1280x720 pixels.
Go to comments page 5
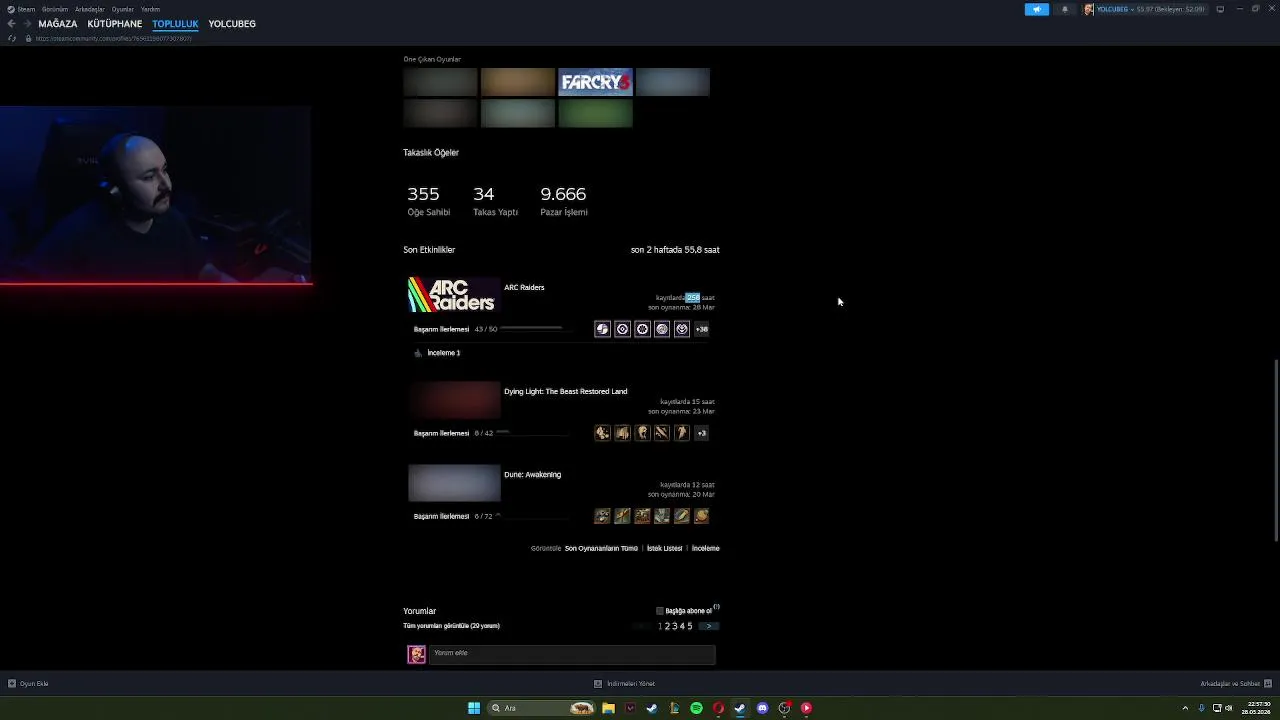[x=689, y=626]
